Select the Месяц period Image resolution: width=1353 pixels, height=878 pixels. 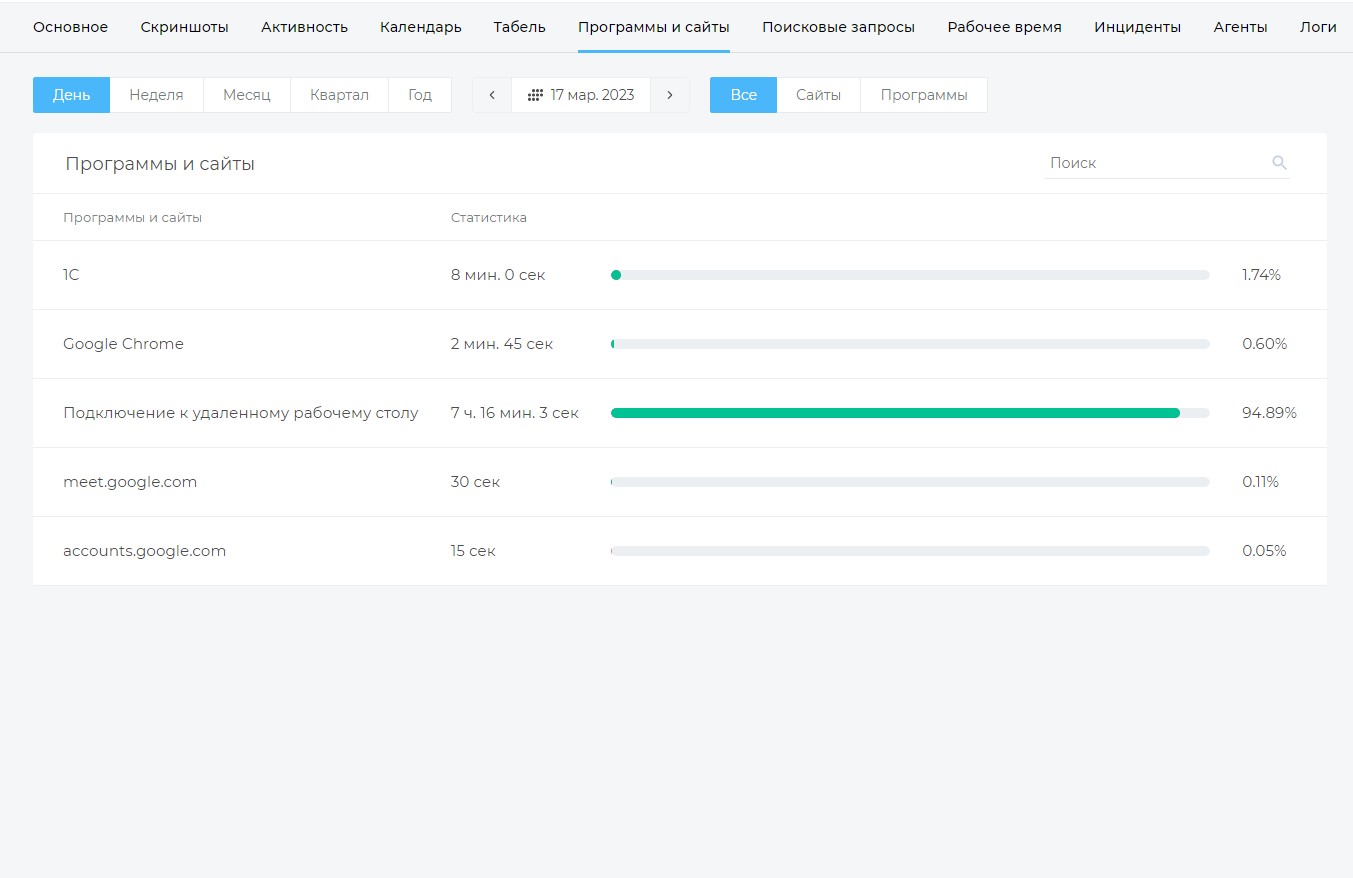[x=246, y=95]
